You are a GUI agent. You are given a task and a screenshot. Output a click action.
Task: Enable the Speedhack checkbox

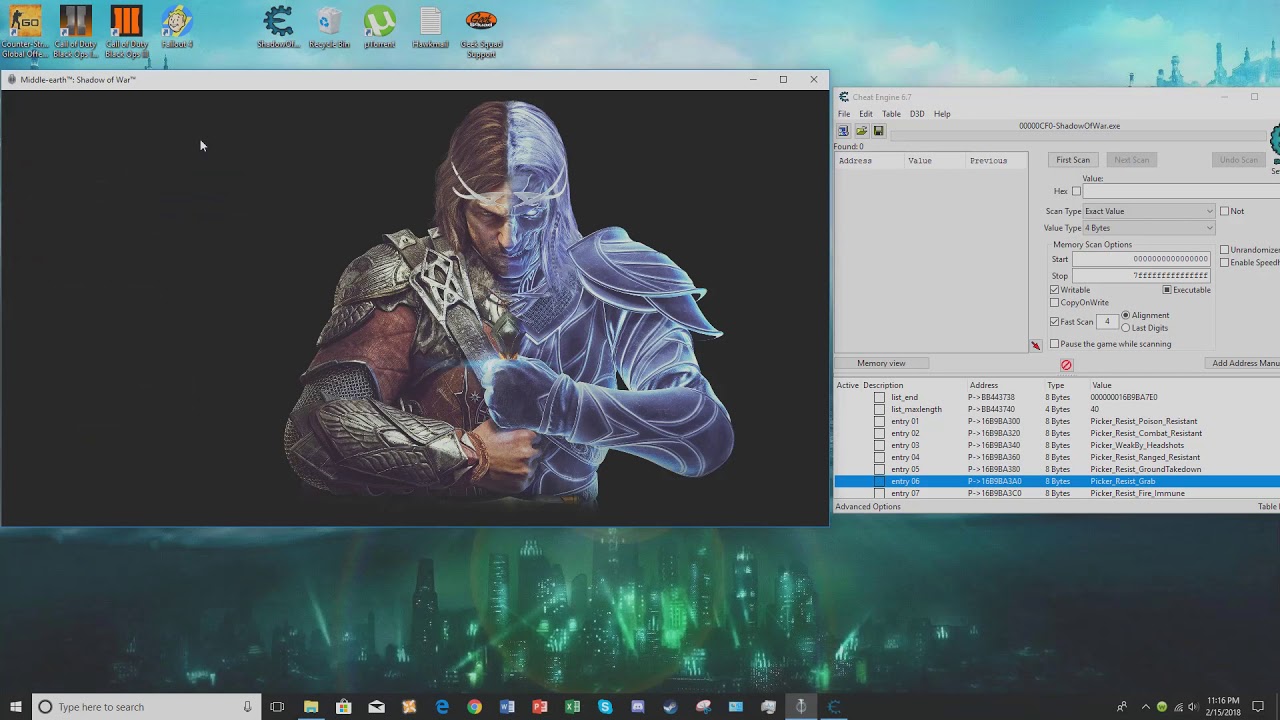point(1224,263)
